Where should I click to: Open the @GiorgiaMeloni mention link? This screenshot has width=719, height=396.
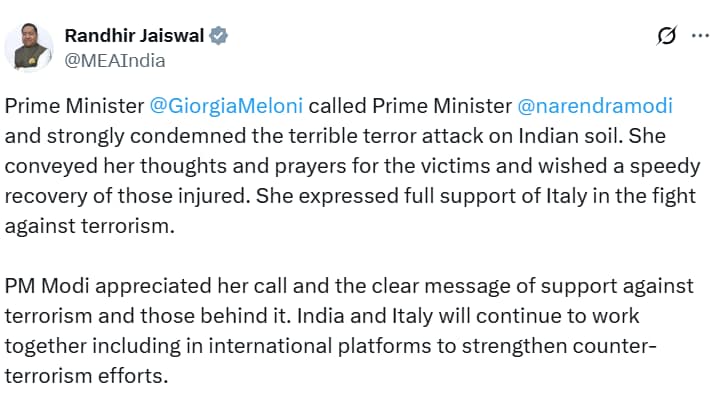[x=226, y=106]
